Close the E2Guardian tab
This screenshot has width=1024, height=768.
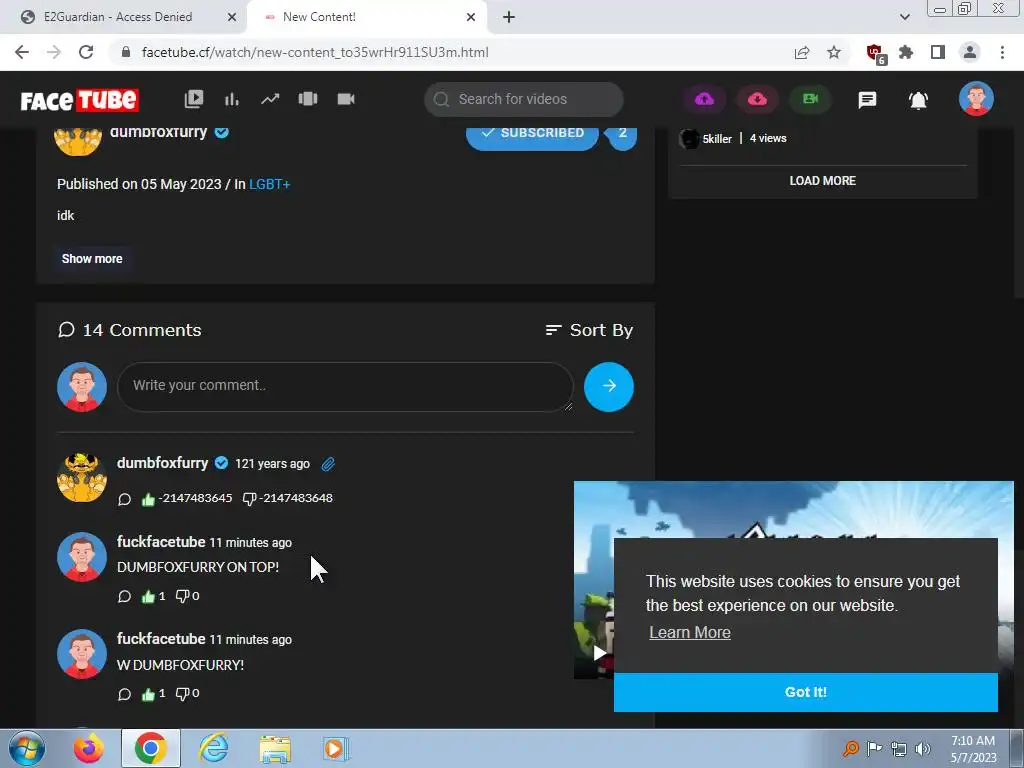231,17
